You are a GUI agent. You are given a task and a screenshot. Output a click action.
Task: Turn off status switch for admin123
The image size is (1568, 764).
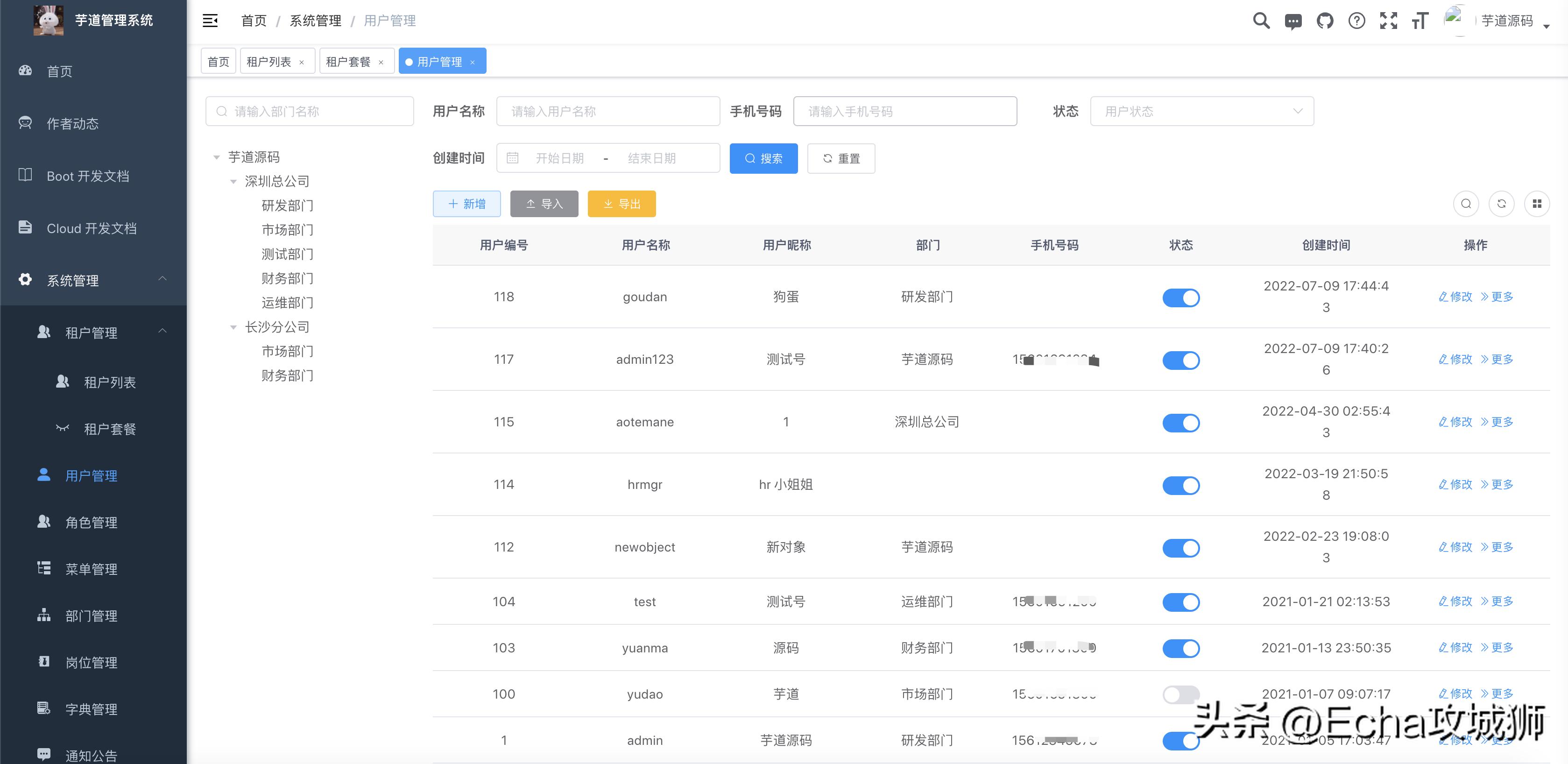[1181, 360]
